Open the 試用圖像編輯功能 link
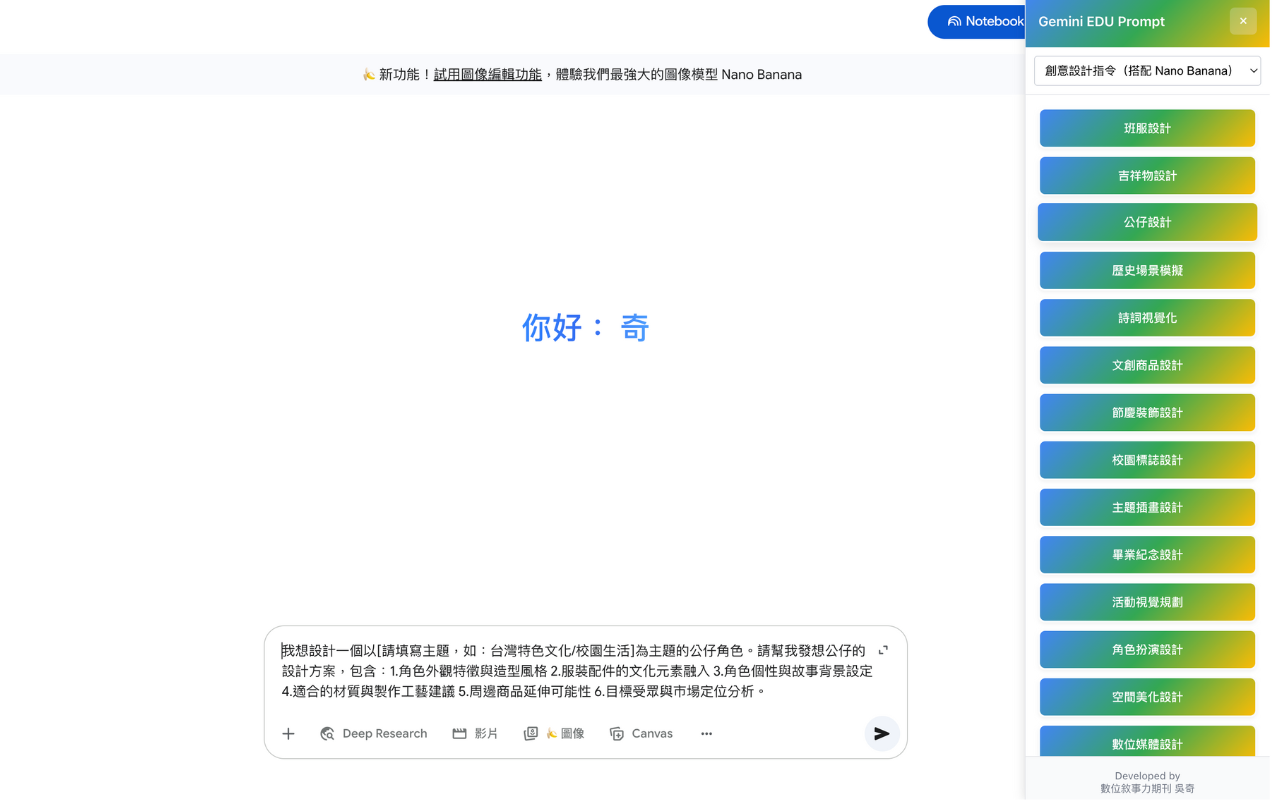 487,74
